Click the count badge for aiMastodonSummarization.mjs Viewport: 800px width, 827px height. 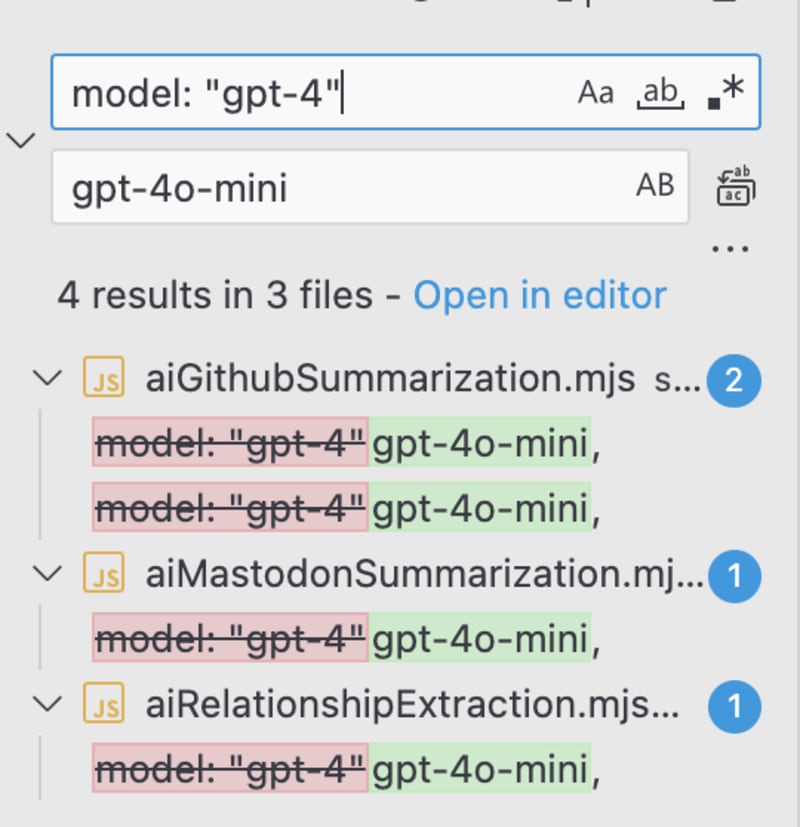pyautogui.click(x=734, y=576)
